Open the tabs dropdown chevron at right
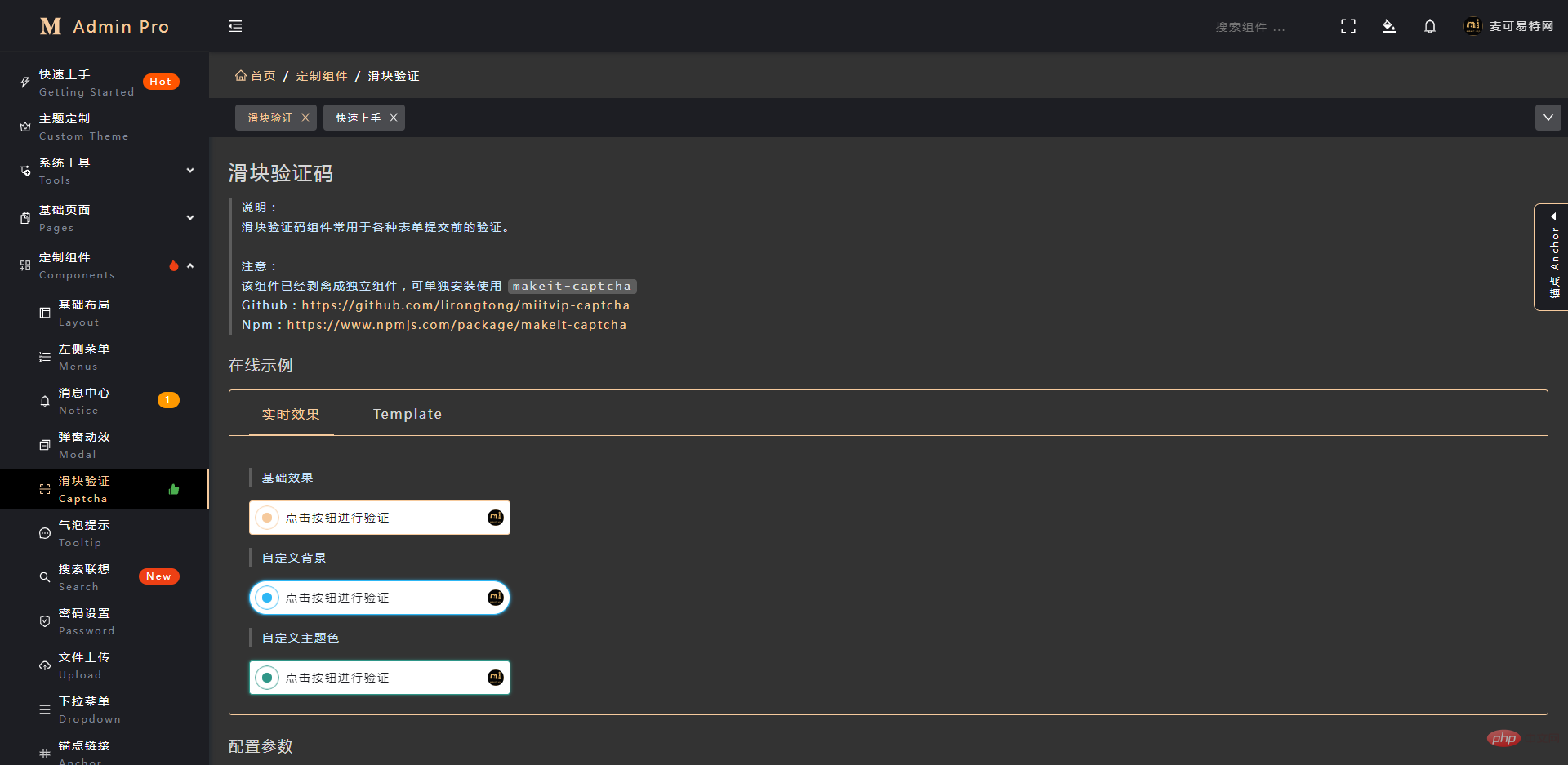 point(1548,118)
